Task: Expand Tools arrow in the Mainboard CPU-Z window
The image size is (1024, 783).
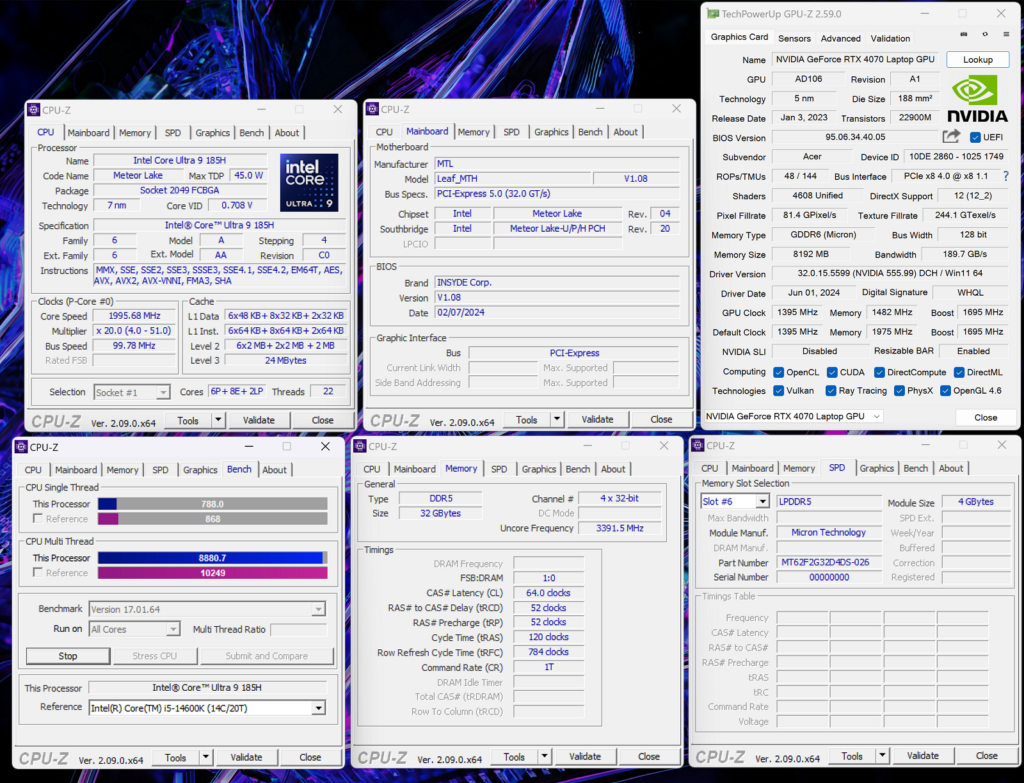Action: pyautogui.click(x=557, y=419)
